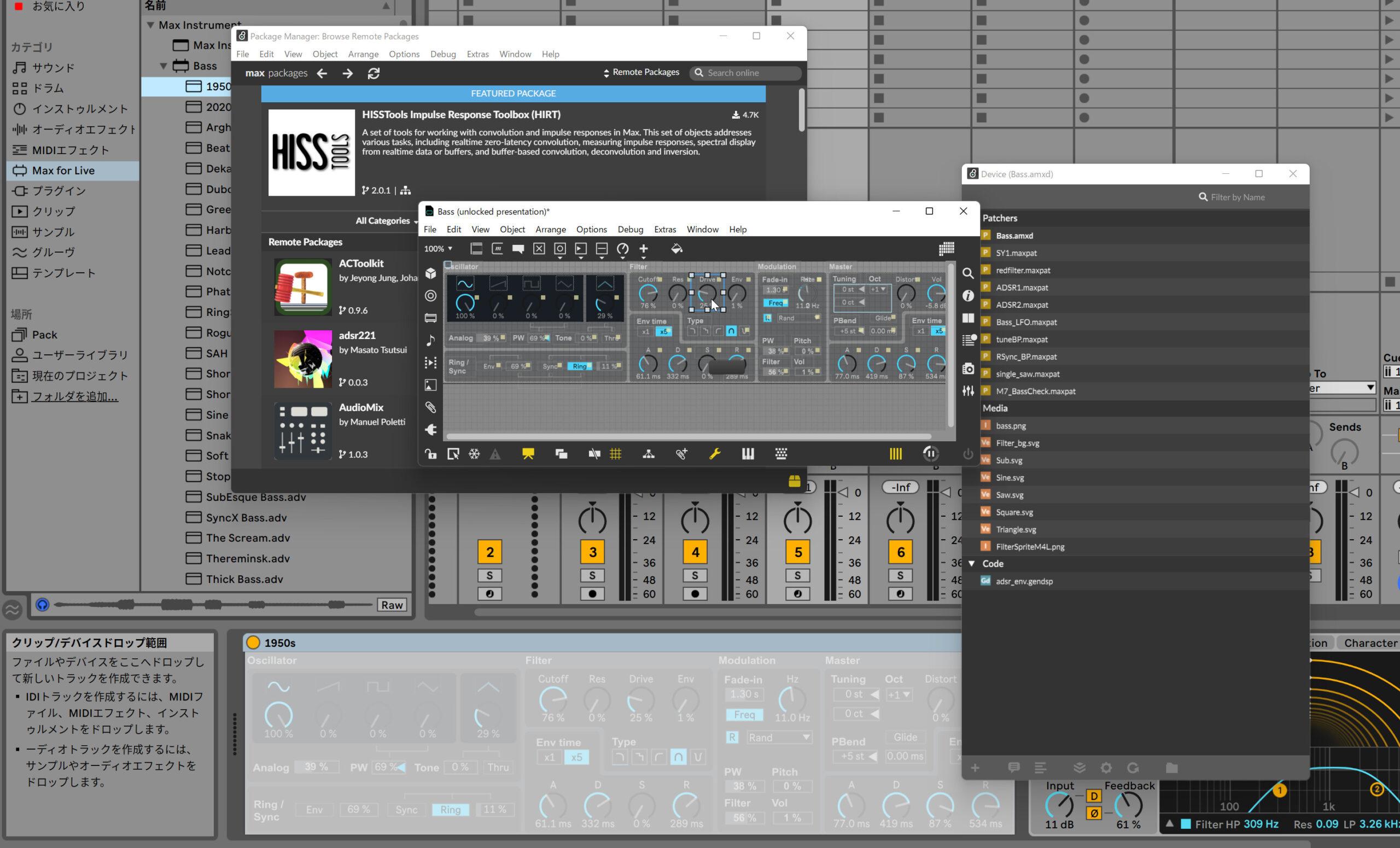The image size is (1400, 848).
Task: Click the Raw button in preview bar
Action: point(392,605)
